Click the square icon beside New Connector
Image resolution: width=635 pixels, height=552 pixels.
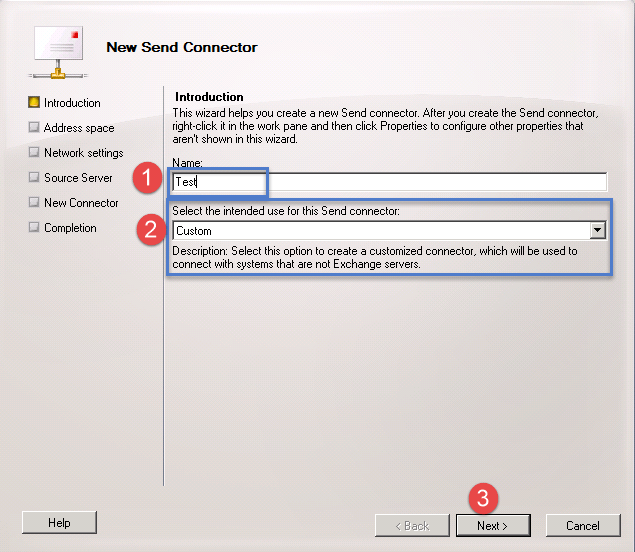34,202
